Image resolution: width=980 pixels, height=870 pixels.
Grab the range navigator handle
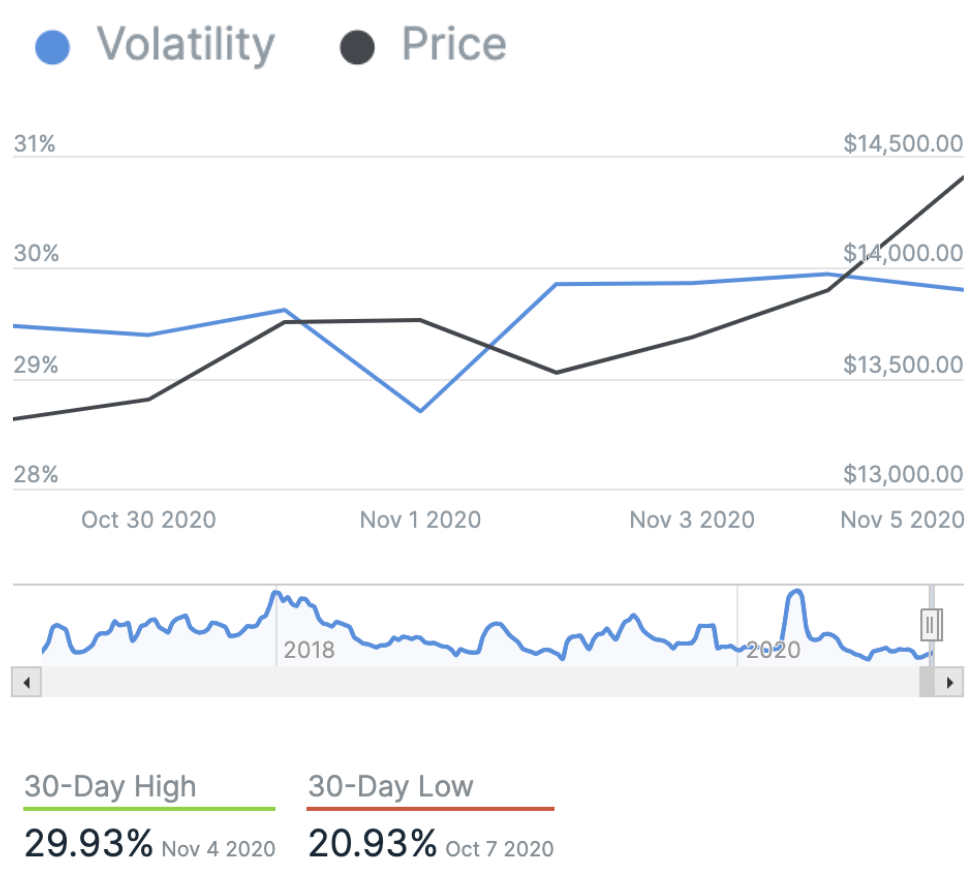931,625
